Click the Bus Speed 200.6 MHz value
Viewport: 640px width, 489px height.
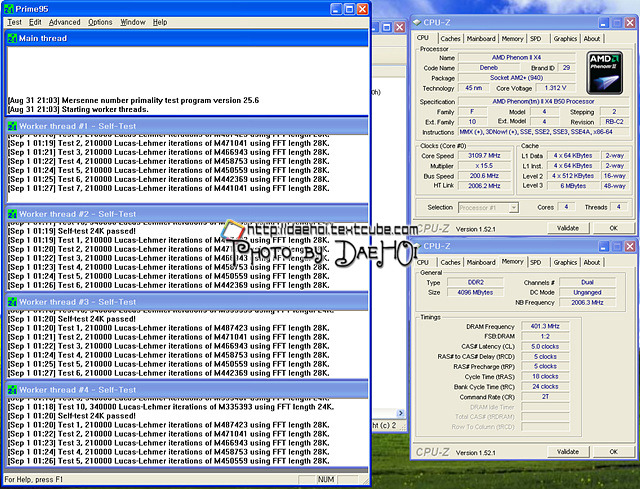tap(484, 176)
